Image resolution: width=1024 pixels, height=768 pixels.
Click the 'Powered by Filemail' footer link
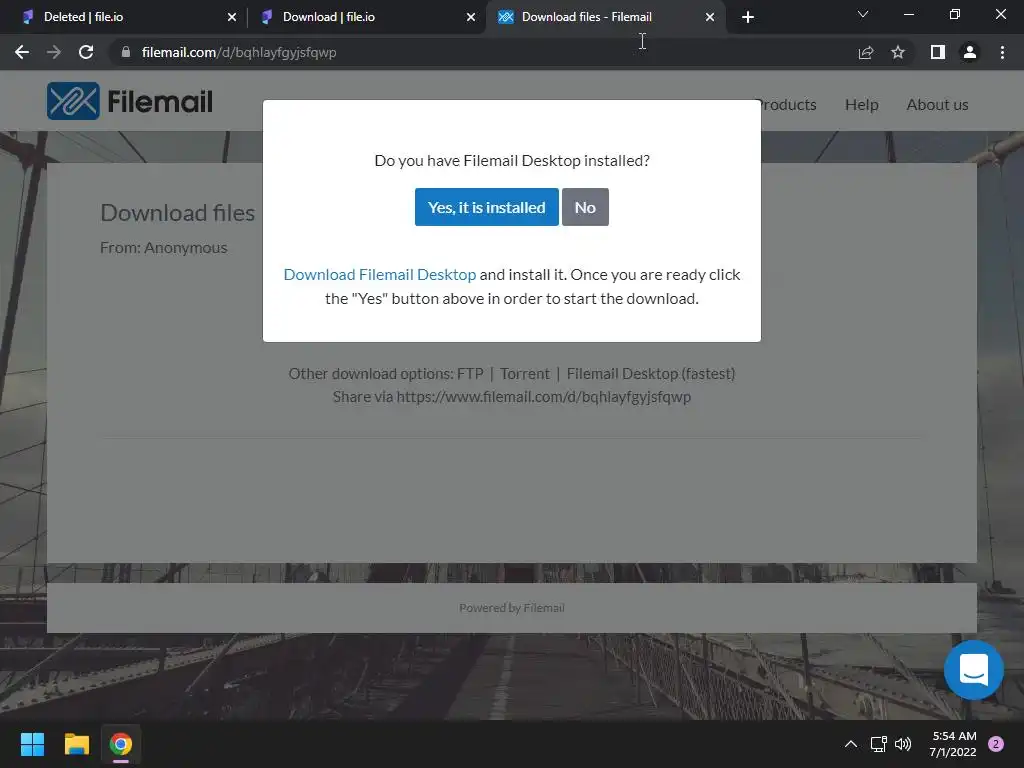511,608
